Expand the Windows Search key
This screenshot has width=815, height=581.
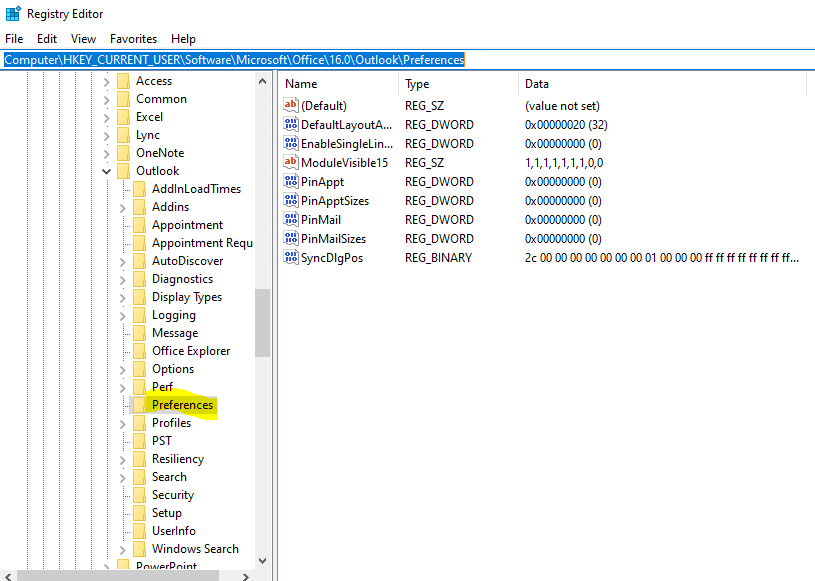pyautogui.click(x=123, y=549)
